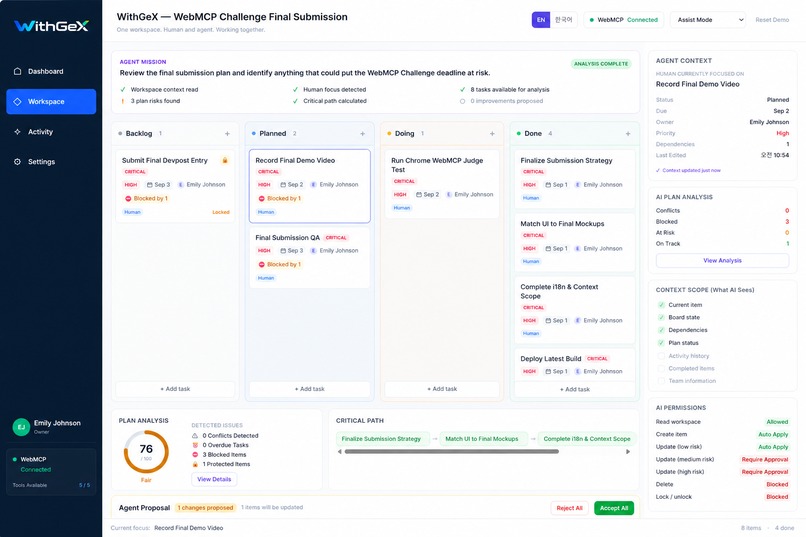Image resolution: width=806 pixels, height=537 pixels.
Task: Add a task with Backlog plus icon
Action: tap(227, 134)
